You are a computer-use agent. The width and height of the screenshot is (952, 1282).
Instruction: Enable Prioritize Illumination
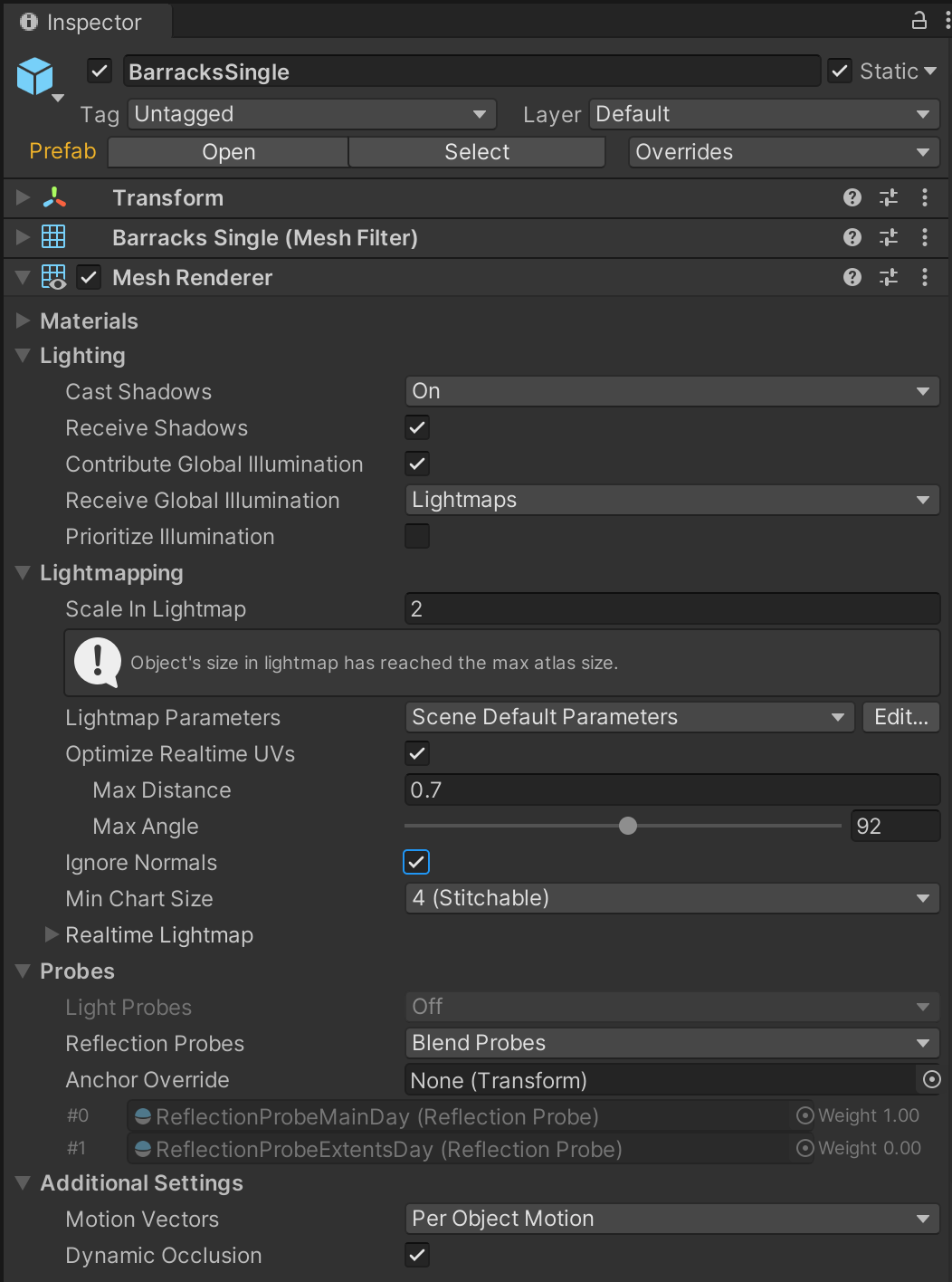click(x=416, y=536)
